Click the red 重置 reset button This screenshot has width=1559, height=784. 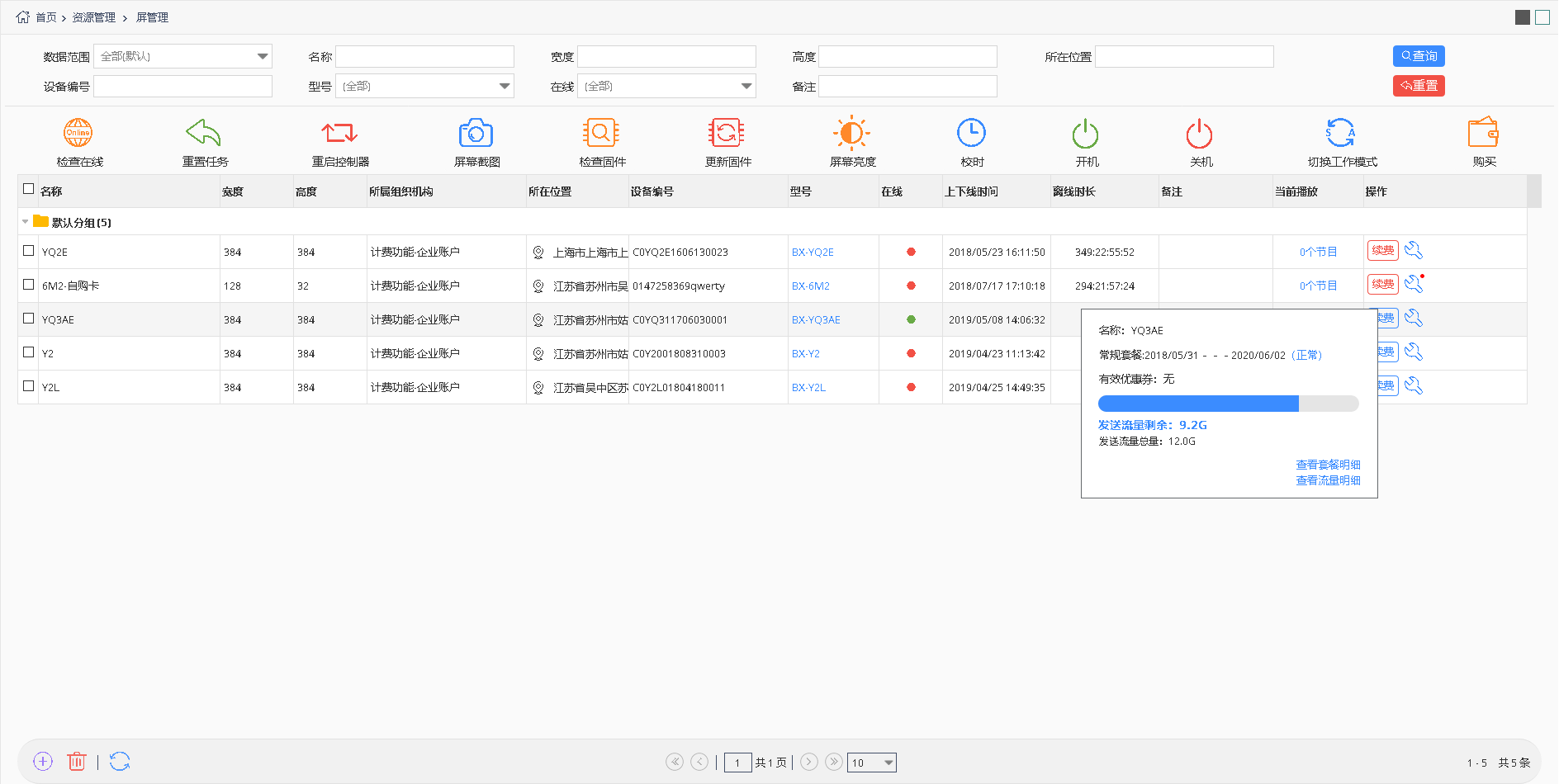point(1419,86)
